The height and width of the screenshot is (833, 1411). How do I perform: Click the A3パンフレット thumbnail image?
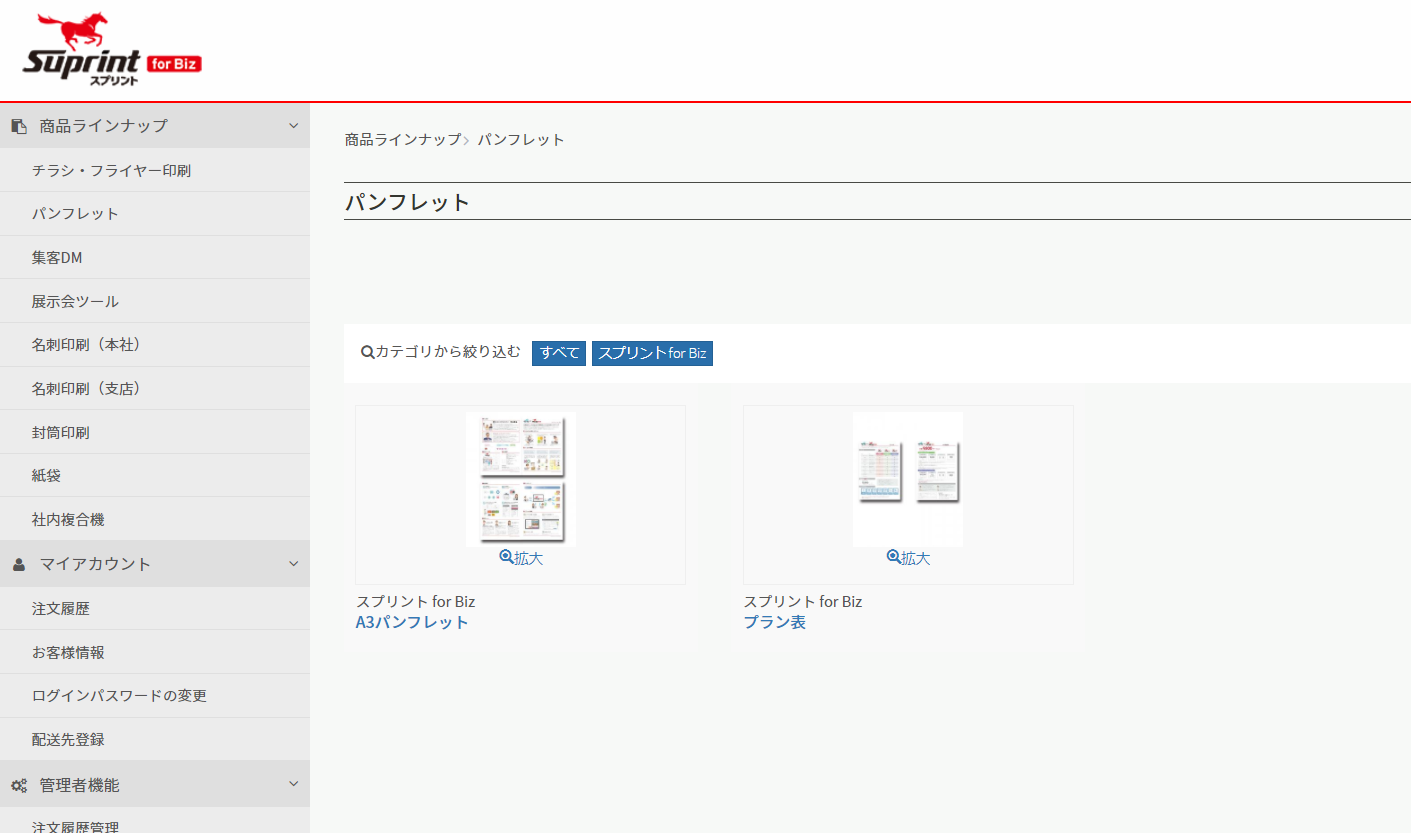pos(521,479)
